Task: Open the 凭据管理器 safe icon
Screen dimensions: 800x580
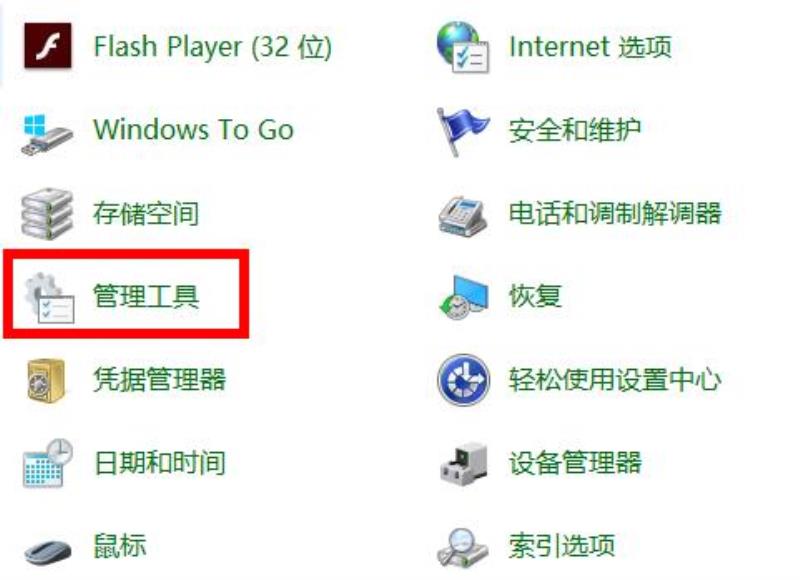Action: (x=46, y=381)
